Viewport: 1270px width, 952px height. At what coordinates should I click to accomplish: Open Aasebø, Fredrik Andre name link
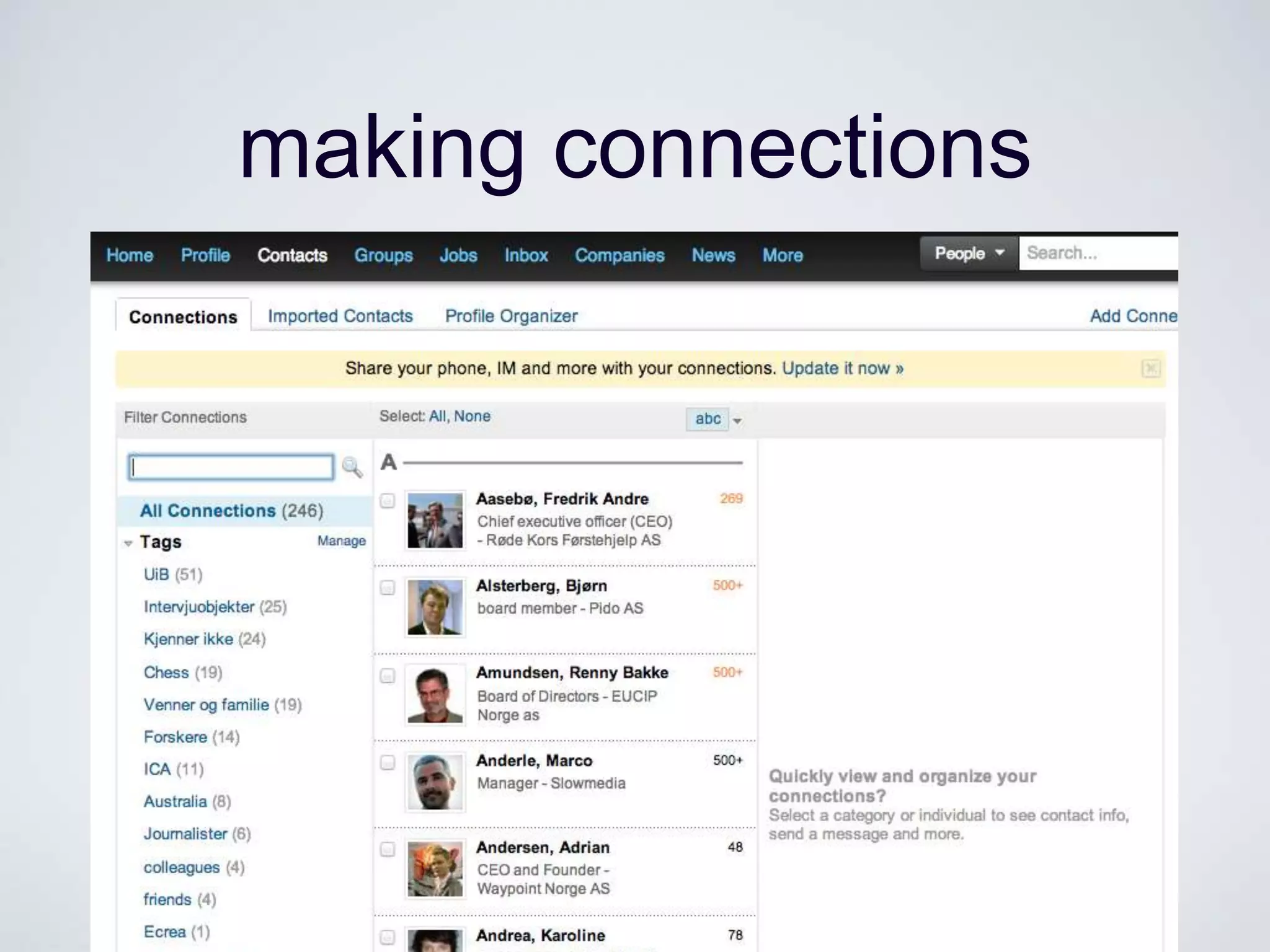pyautogui.click(x=562, y=499)
